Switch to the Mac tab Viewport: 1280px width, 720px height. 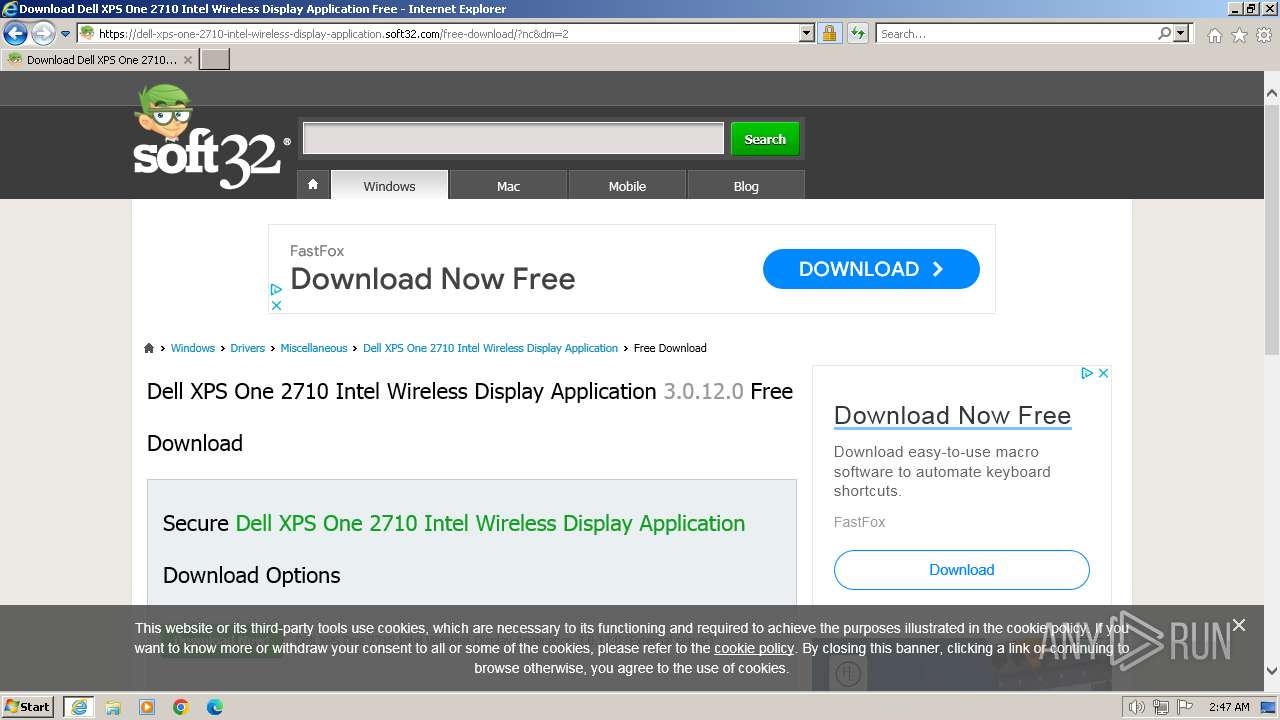508,186
